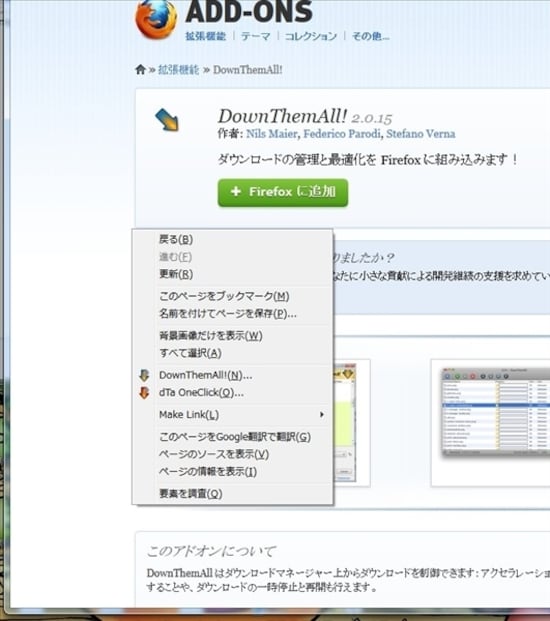This screenshot has width=550, height=621.
Task: Choose 更新(R) to reload the page
Action: (x=233, y=274)
